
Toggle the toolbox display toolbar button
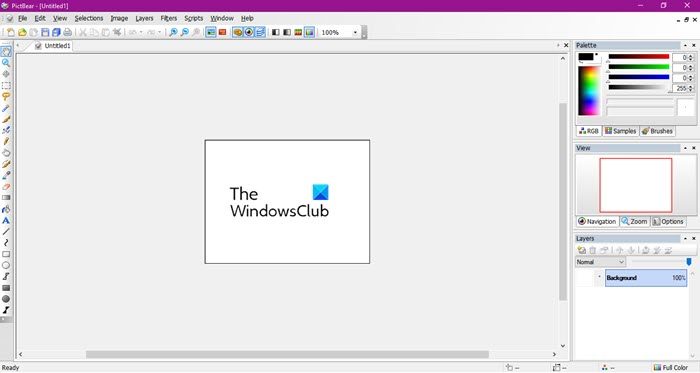point(211,32)
